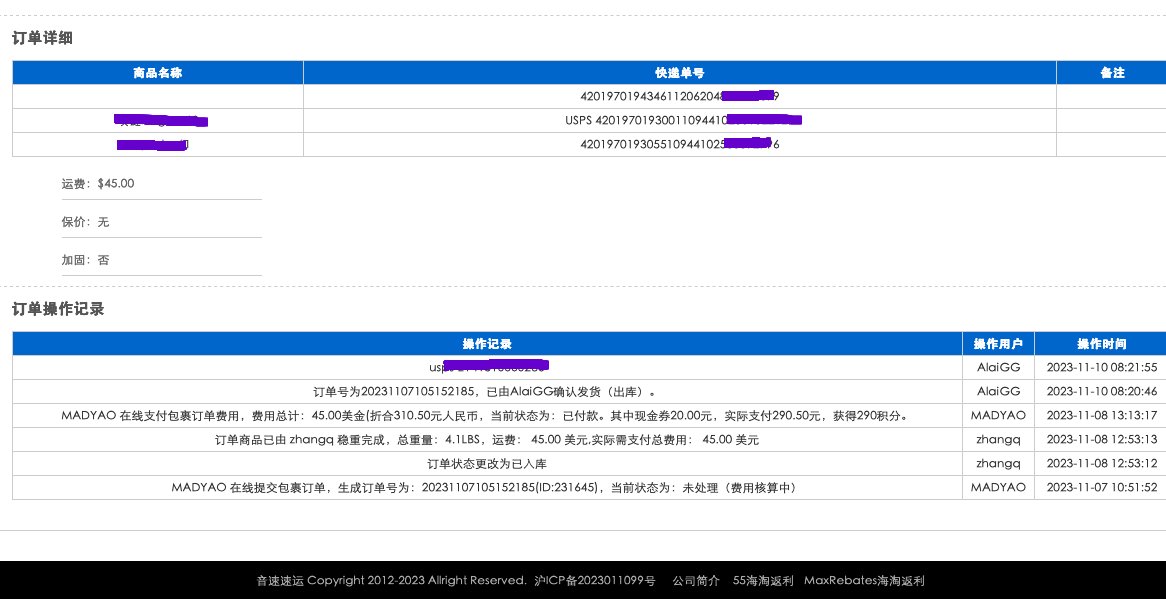The image size is (1166, 599).
Task: Click timestamp 2023-11-07 10:51:52
Action: (1101, 488)
